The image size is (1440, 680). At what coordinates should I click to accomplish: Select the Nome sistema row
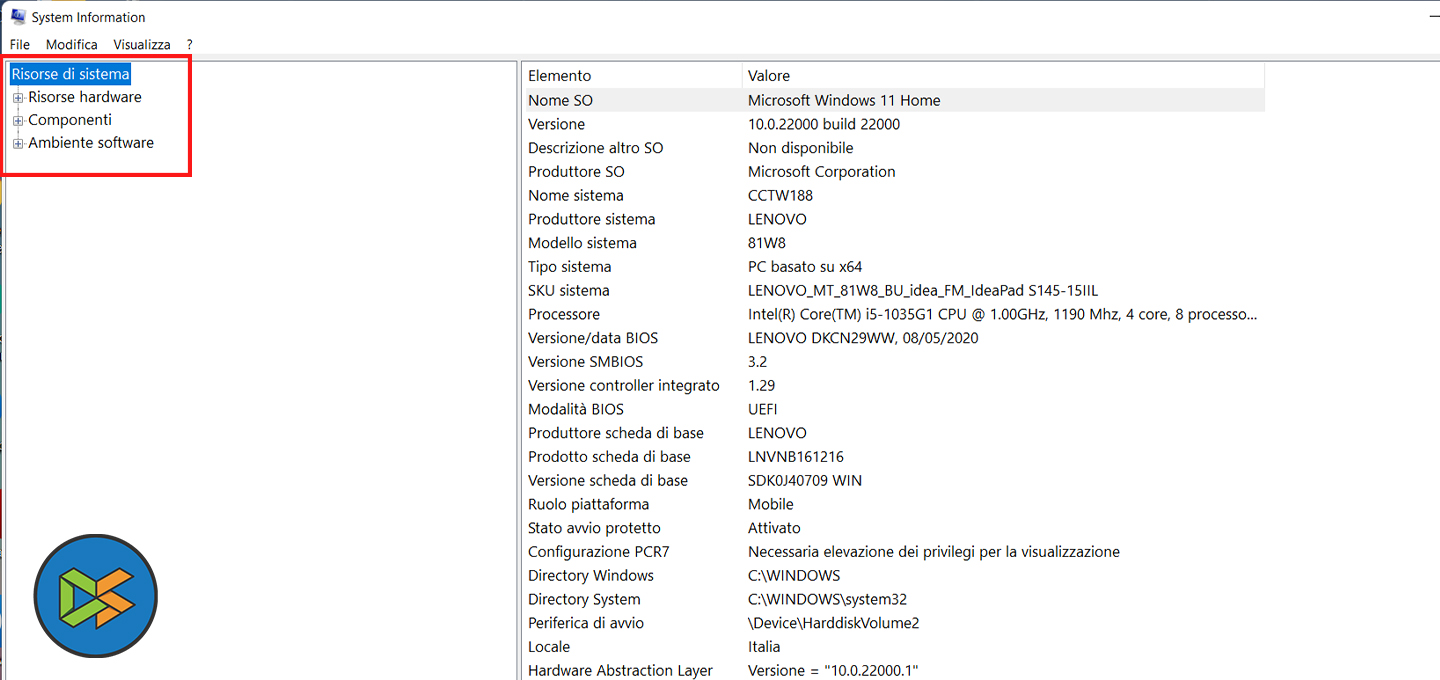894,196
